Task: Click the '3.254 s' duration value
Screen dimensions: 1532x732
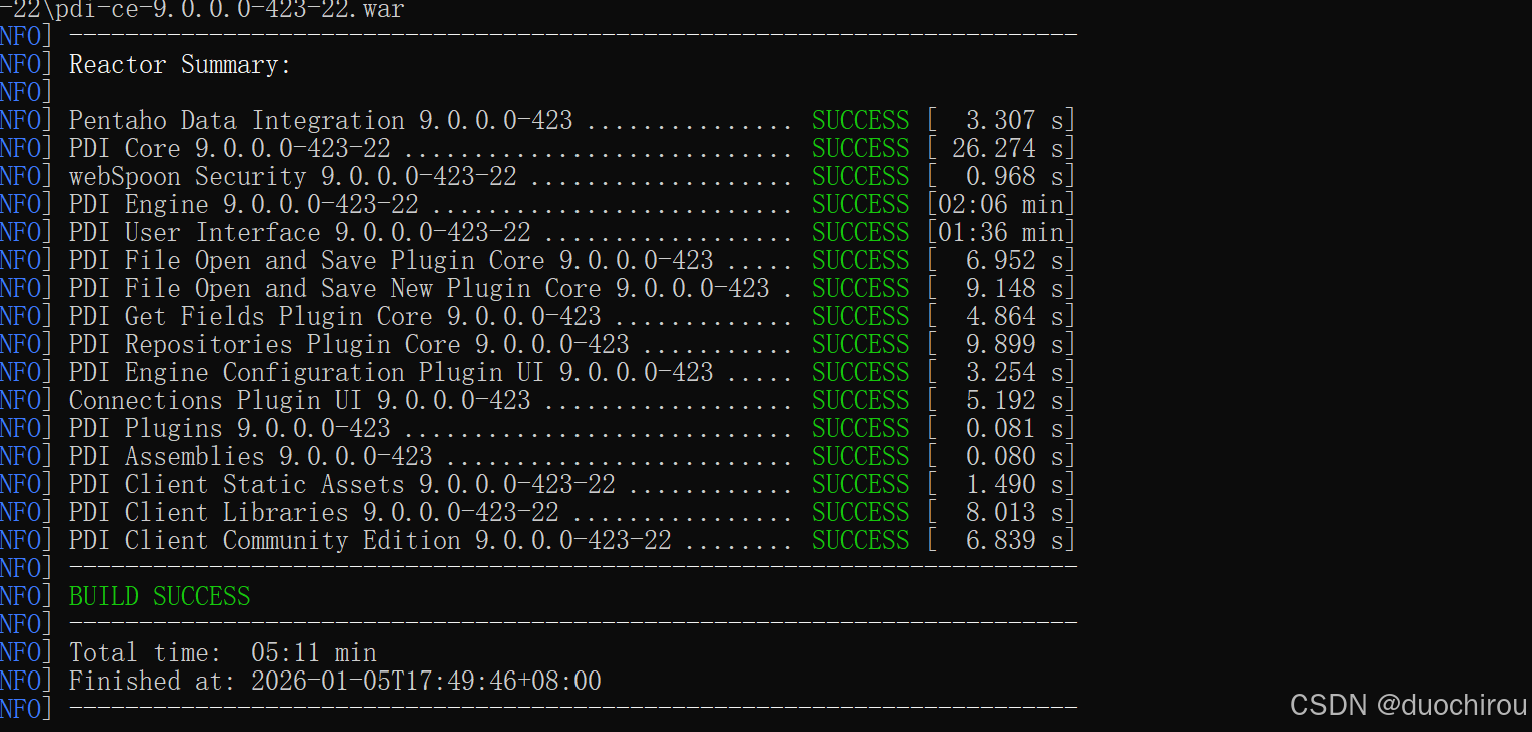Action: [1015, 373]
